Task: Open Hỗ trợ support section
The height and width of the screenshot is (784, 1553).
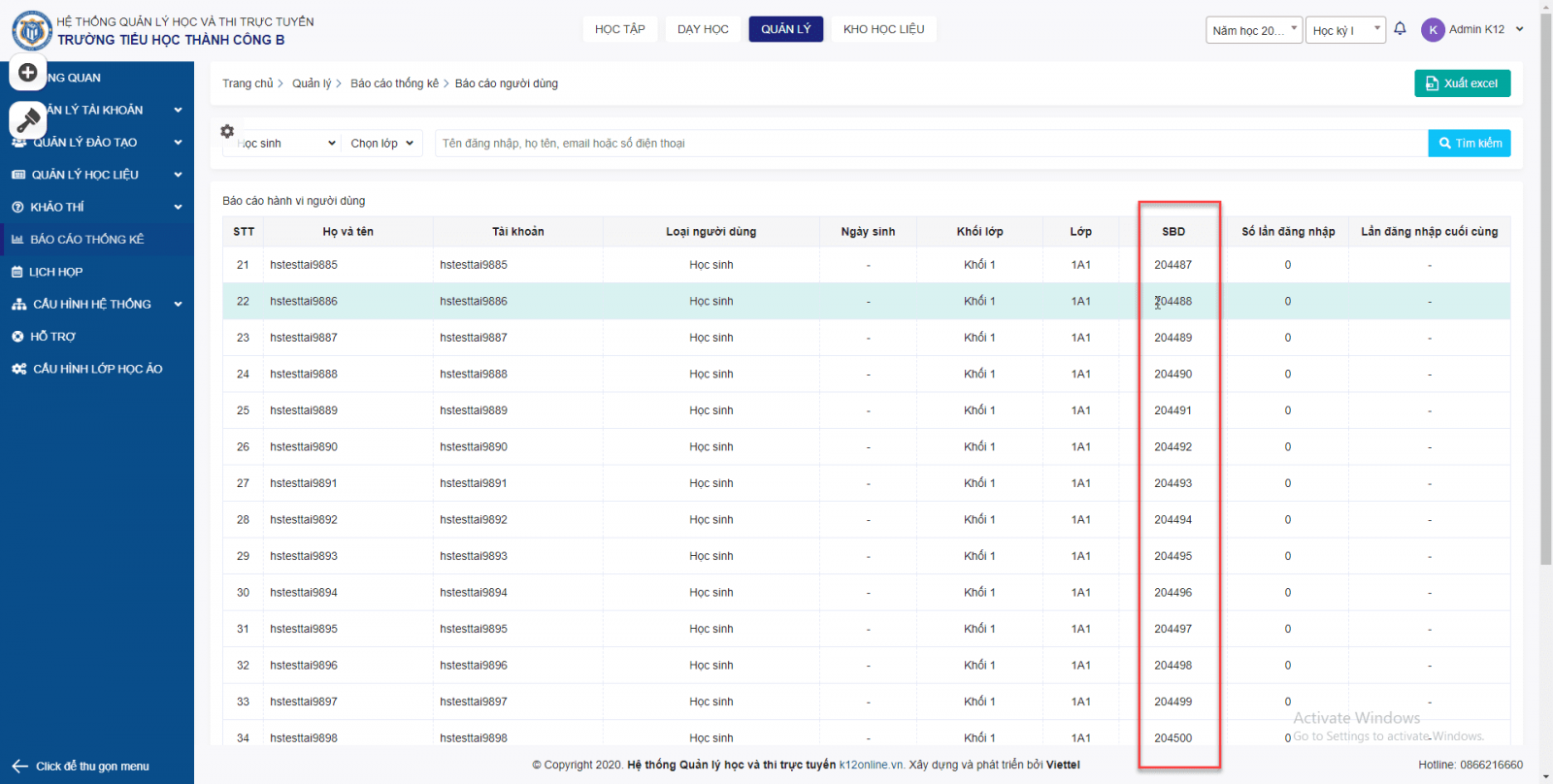Action: click(52, 337)
